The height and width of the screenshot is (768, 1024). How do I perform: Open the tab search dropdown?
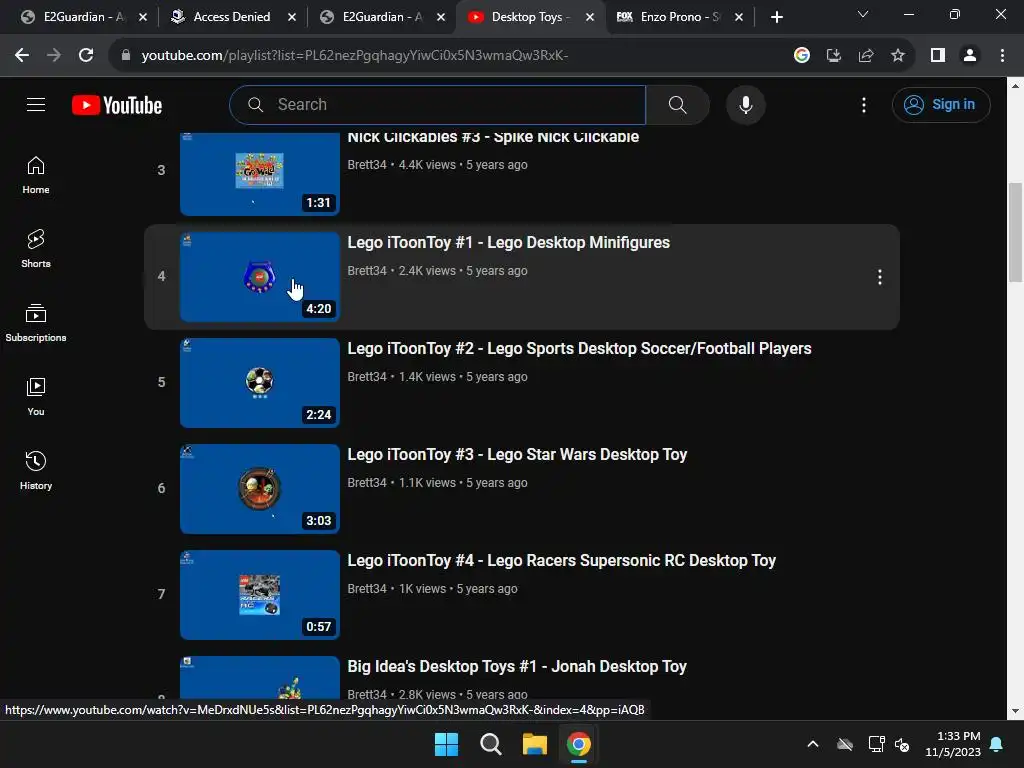863,14
